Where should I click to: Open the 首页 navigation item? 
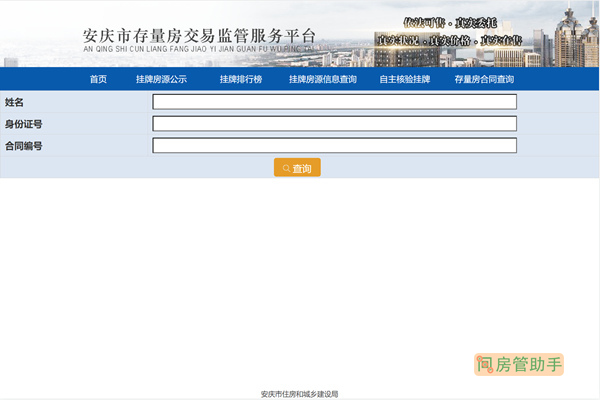click(x=98, y=79)
